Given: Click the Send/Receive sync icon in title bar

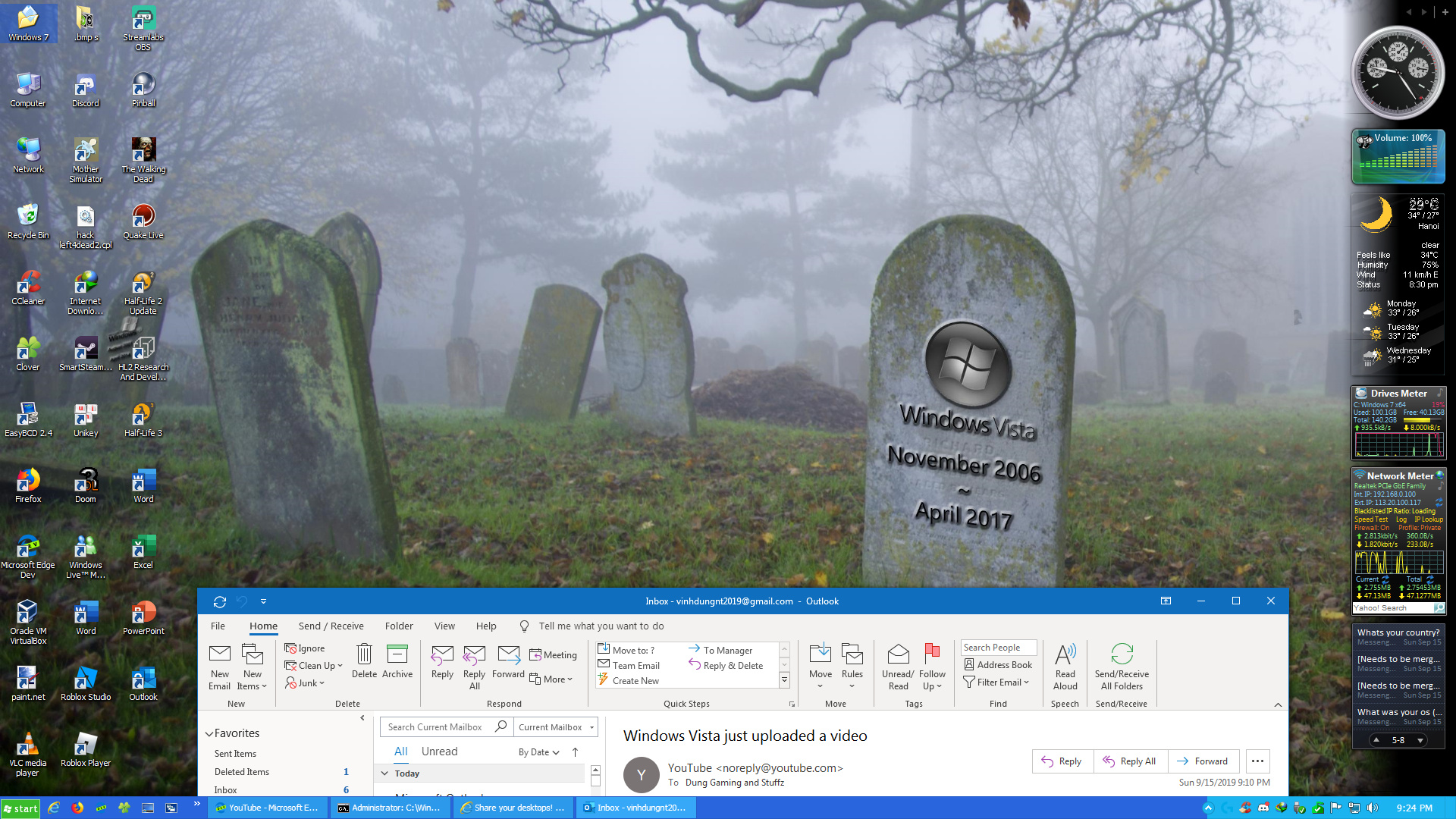Looking at the screenshot, I should pyautogui.click(x=220, y=601).
